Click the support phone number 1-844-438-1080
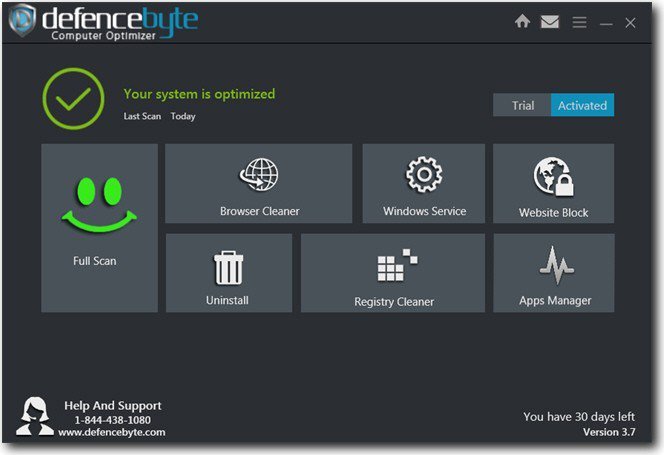The width and height of the screenshot is (664, 455). (x=113, y=420)
